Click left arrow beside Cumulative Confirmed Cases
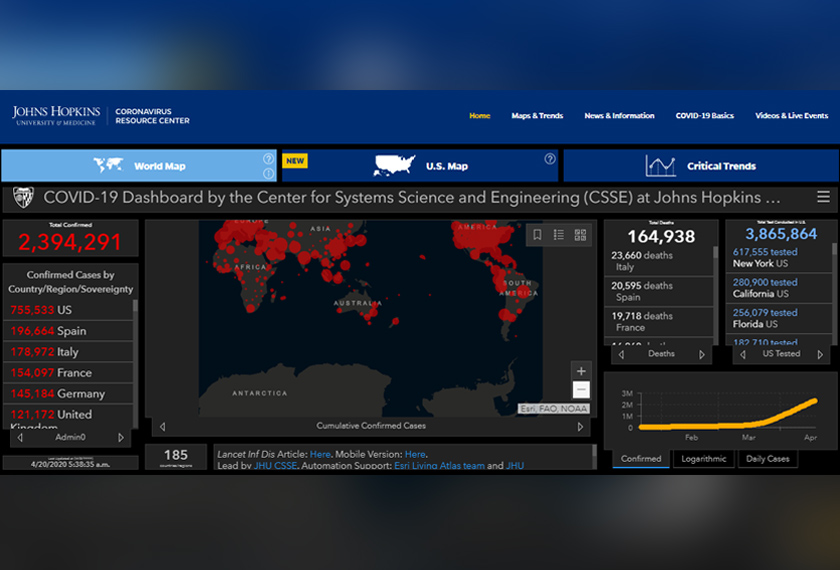Viewport: 840px width, 570px height. [162, 427]
